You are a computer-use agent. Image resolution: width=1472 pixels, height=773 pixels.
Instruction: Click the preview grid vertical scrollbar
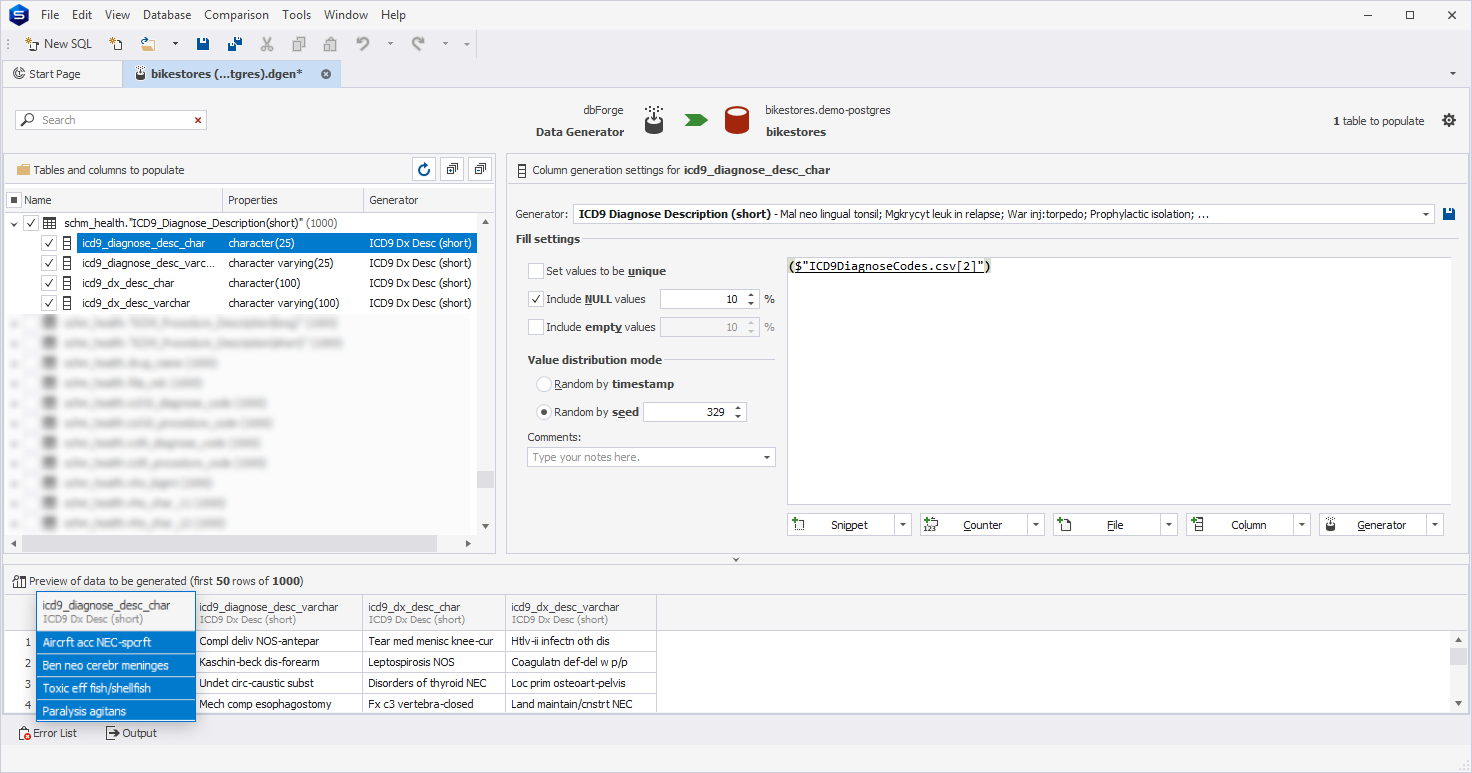[1459, 656]
